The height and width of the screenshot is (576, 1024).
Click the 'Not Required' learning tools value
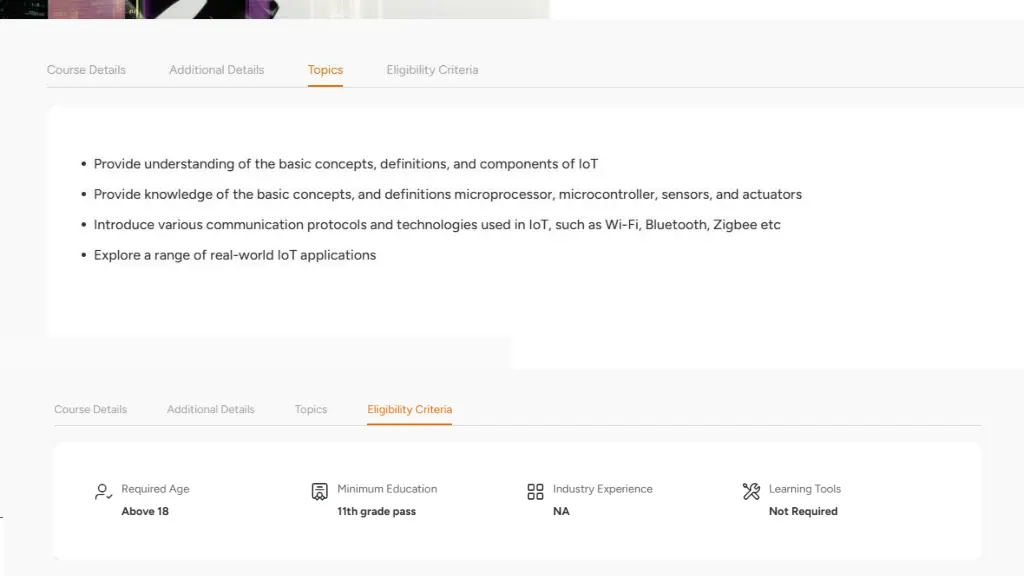coord(803,511)
